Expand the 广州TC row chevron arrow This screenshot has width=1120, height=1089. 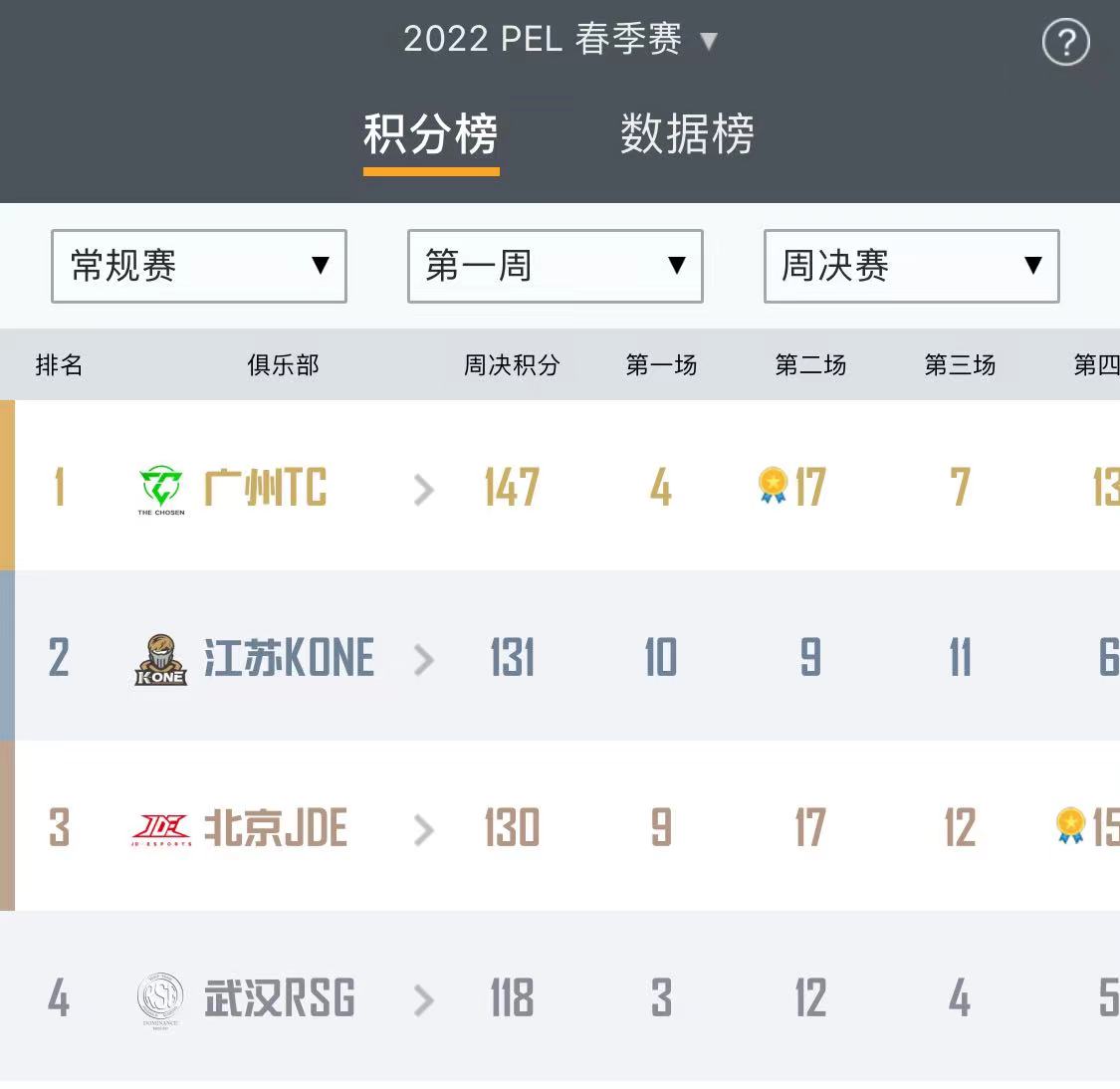pos(424,489)
